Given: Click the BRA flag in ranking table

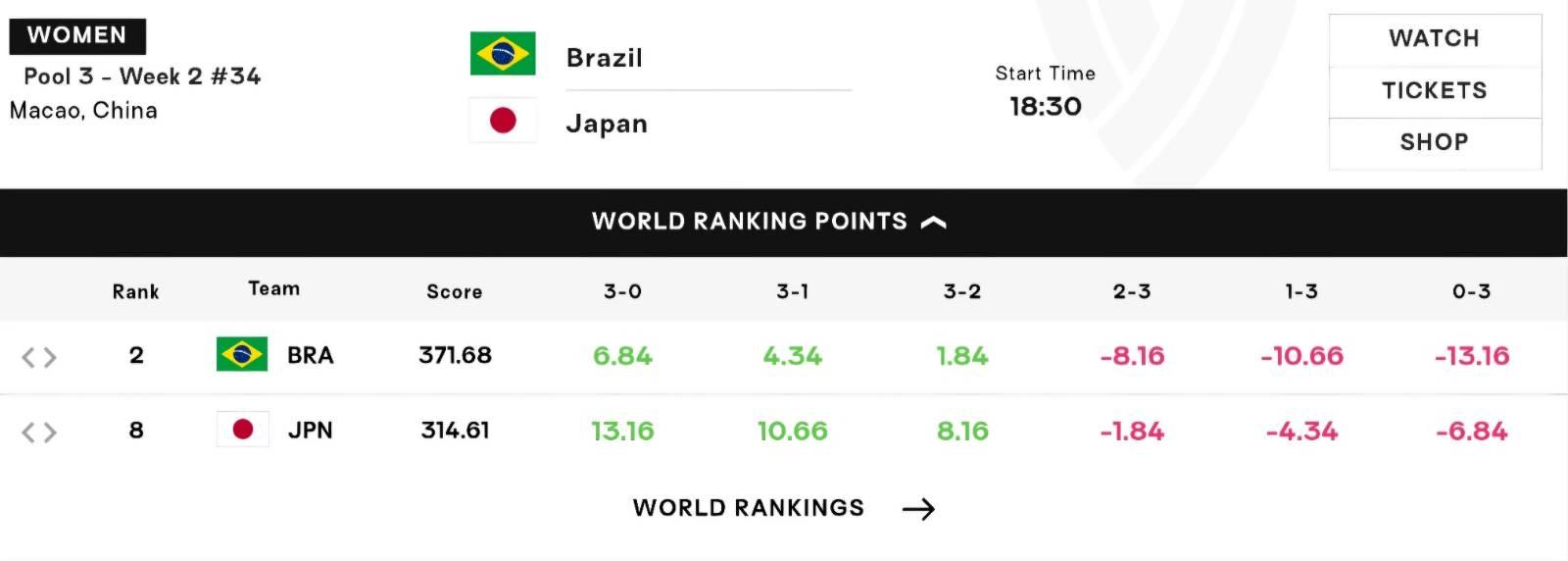Looking at the screenshot, I should (242, 354).
